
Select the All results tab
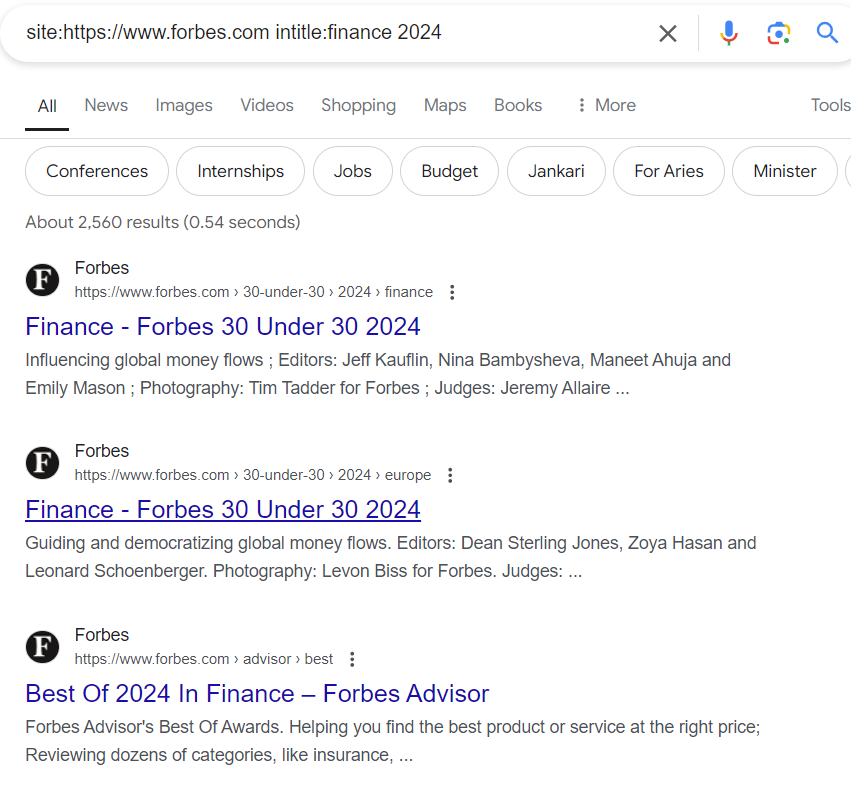coord(47,106)
